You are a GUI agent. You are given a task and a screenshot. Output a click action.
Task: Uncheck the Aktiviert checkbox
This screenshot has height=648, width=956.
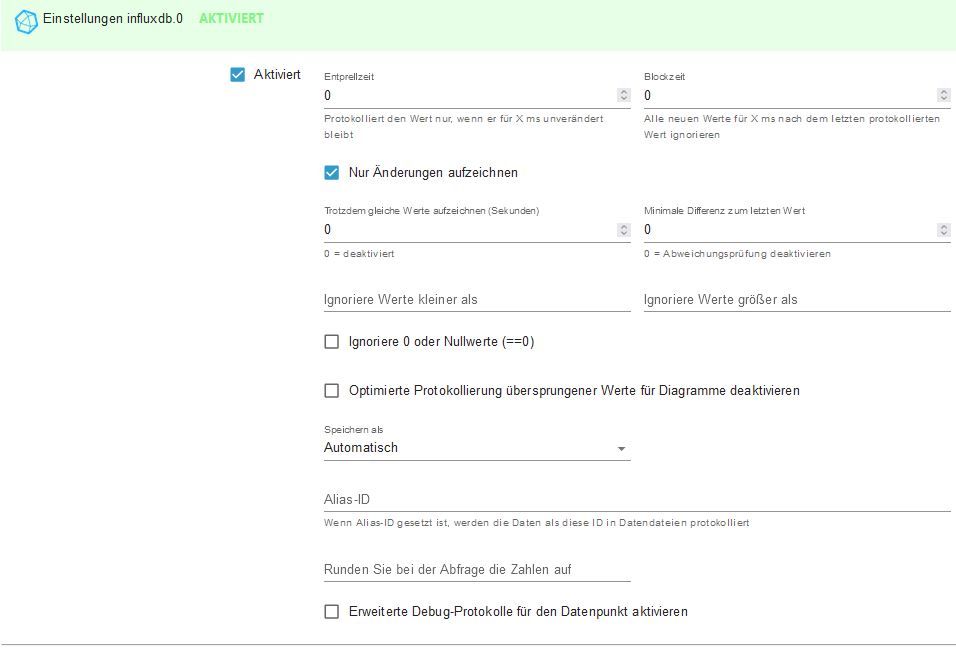[x=238, y=74]
